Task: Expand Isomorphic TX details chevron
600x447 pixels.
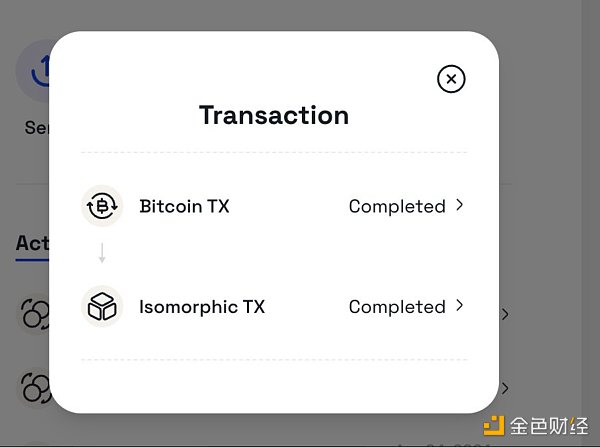Action: [460, 305]
